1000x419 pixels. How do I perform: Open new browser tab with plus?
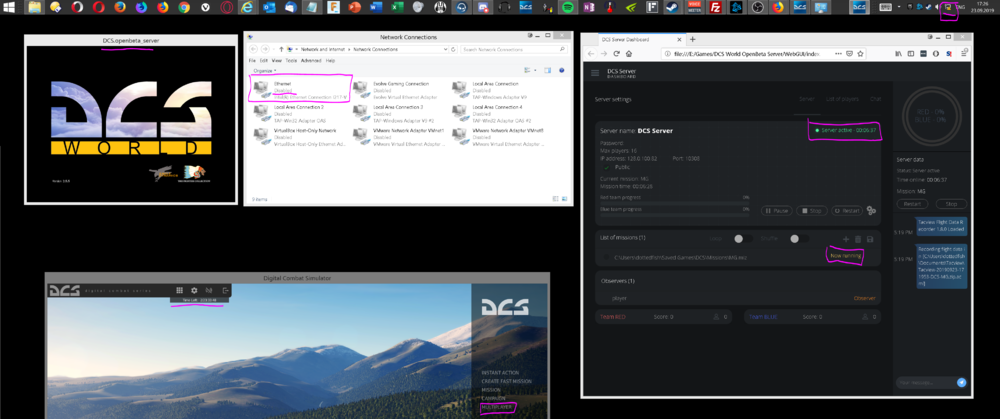(x=693, y=40)
